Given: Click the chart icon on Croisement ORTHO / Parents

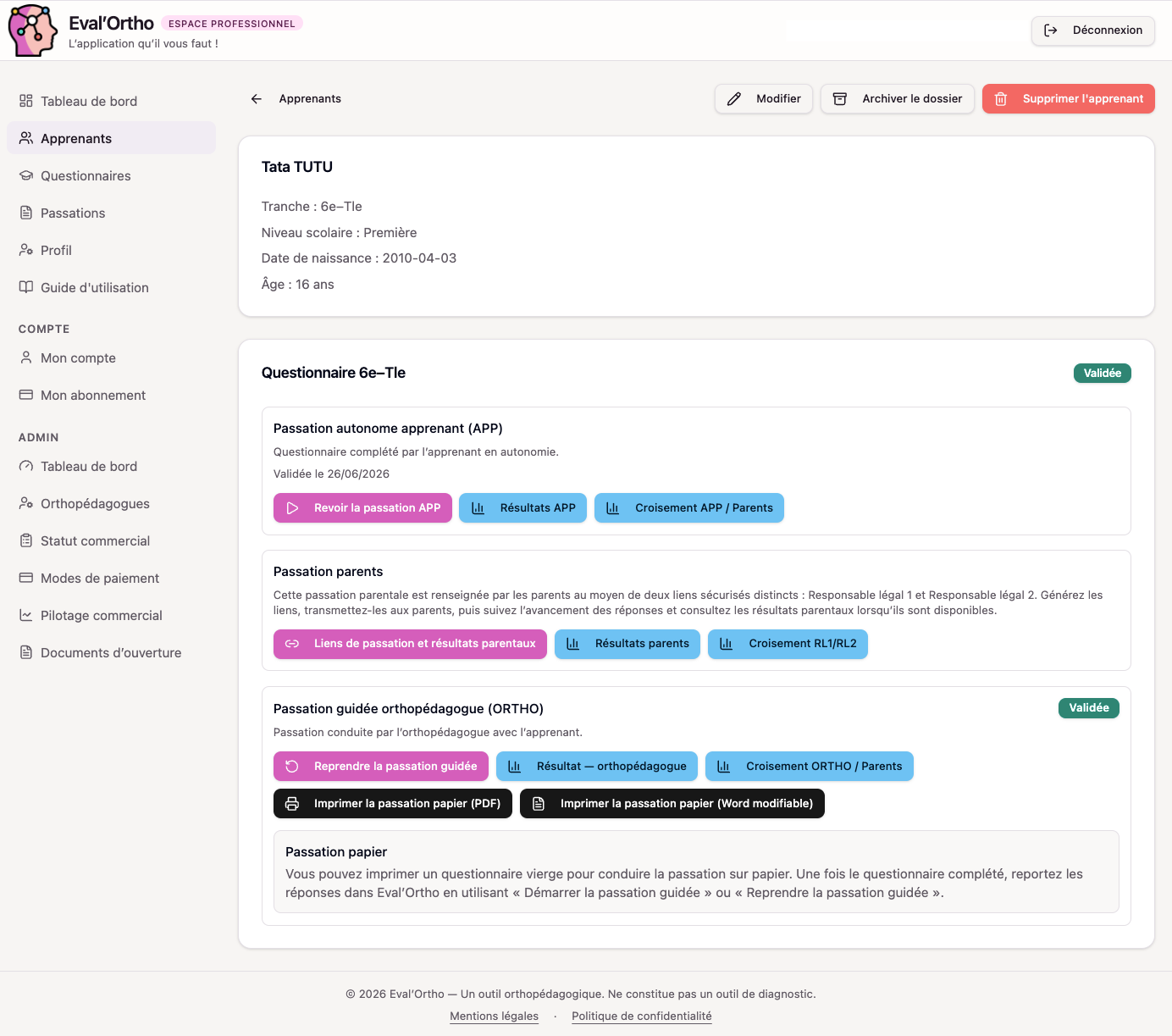Looking at the screenshot, I should [x=724, y=767].
